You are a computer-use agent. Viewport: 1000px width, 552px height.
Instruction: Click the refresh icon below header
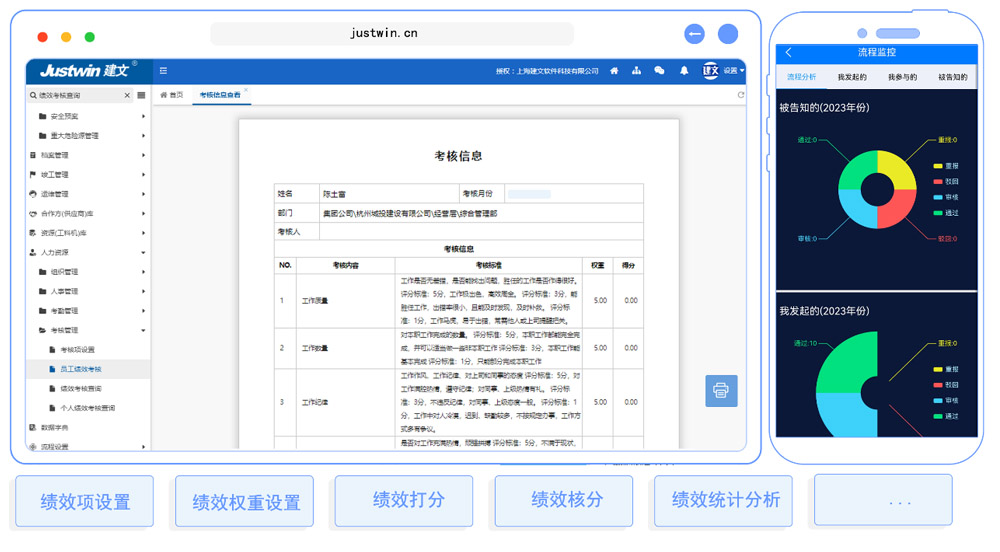click(x=740, y=95)
